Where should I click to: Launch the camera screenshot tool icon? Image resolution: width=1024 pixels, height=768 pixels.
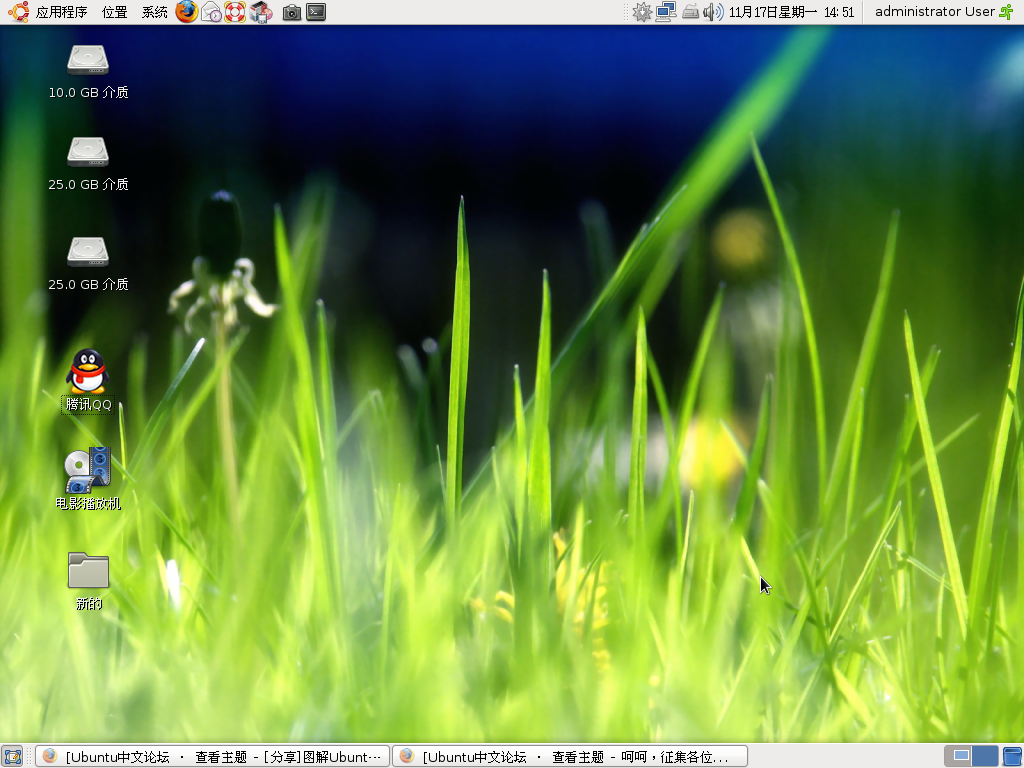point(292,12)
